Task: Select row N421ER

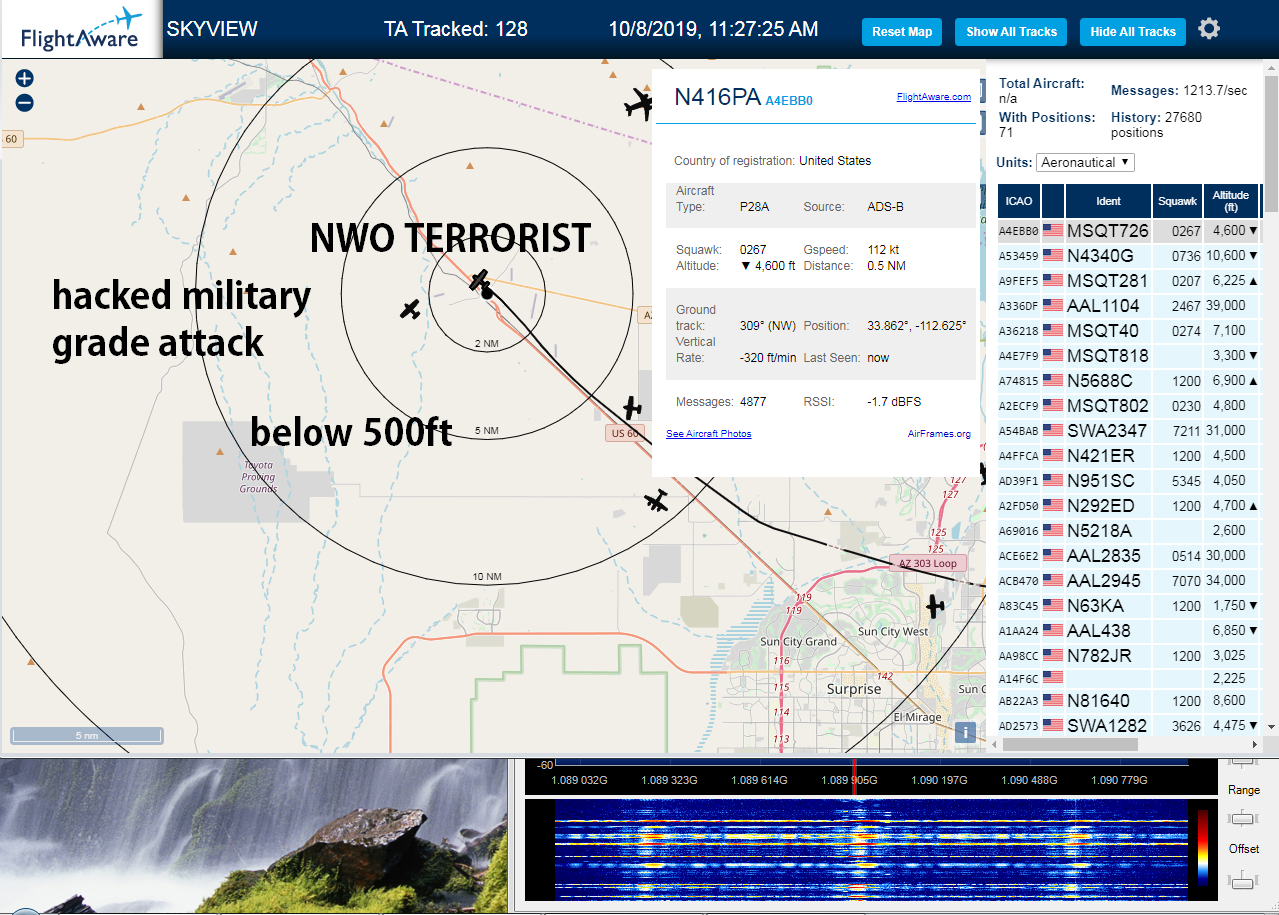Action: coord(1128,456)
